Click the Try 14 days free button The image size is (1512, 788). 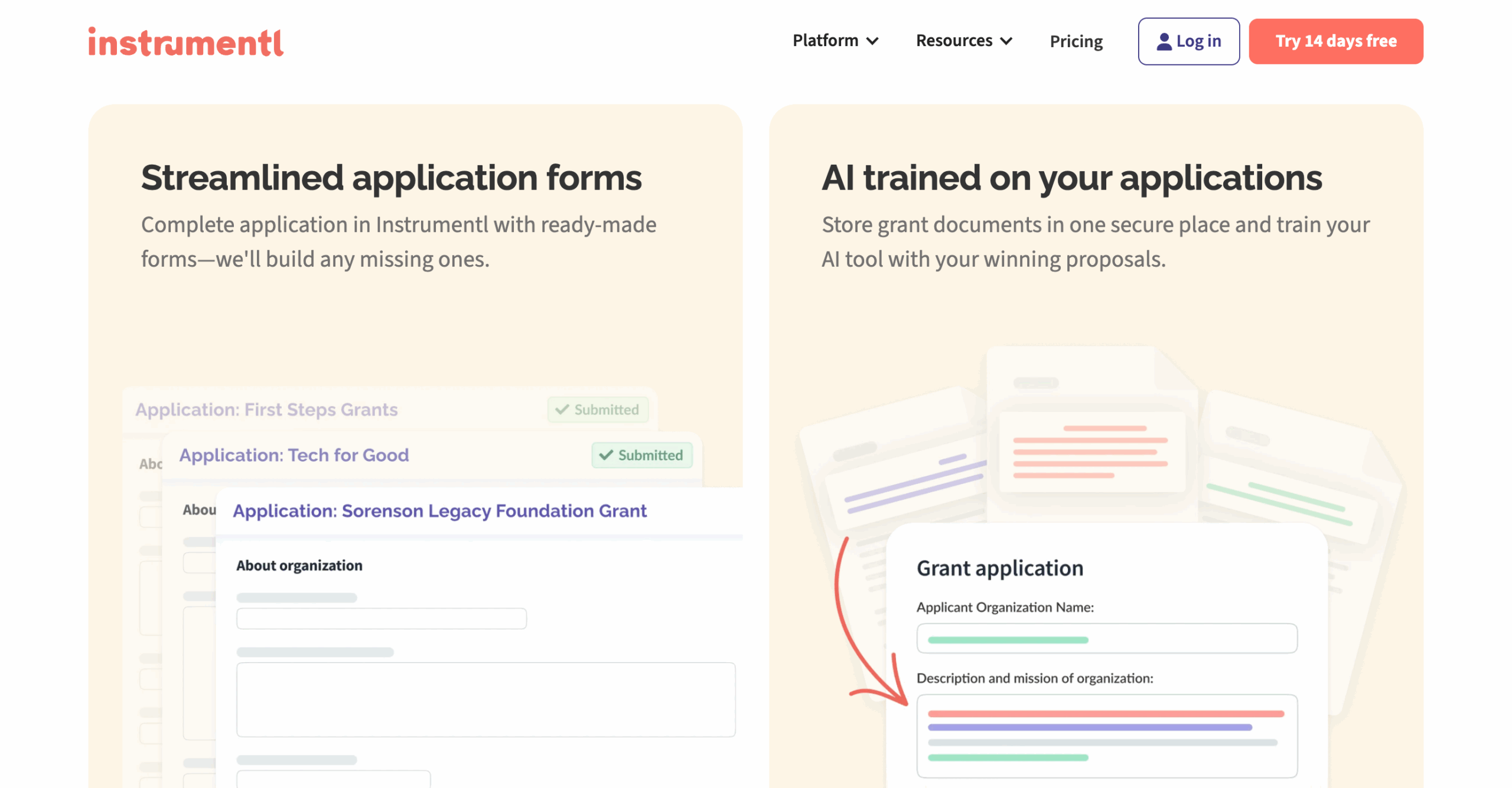1335,41
